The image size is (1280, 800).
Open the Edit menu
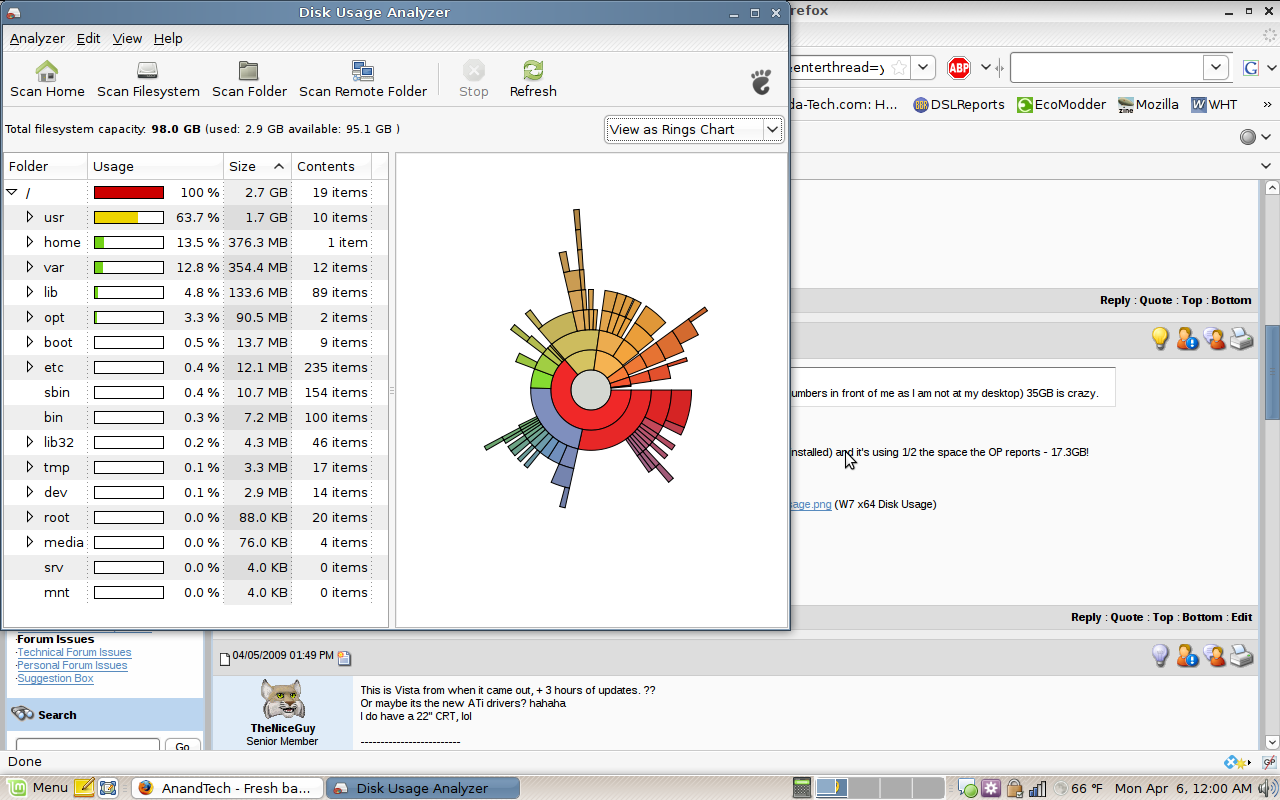[89, 38]
